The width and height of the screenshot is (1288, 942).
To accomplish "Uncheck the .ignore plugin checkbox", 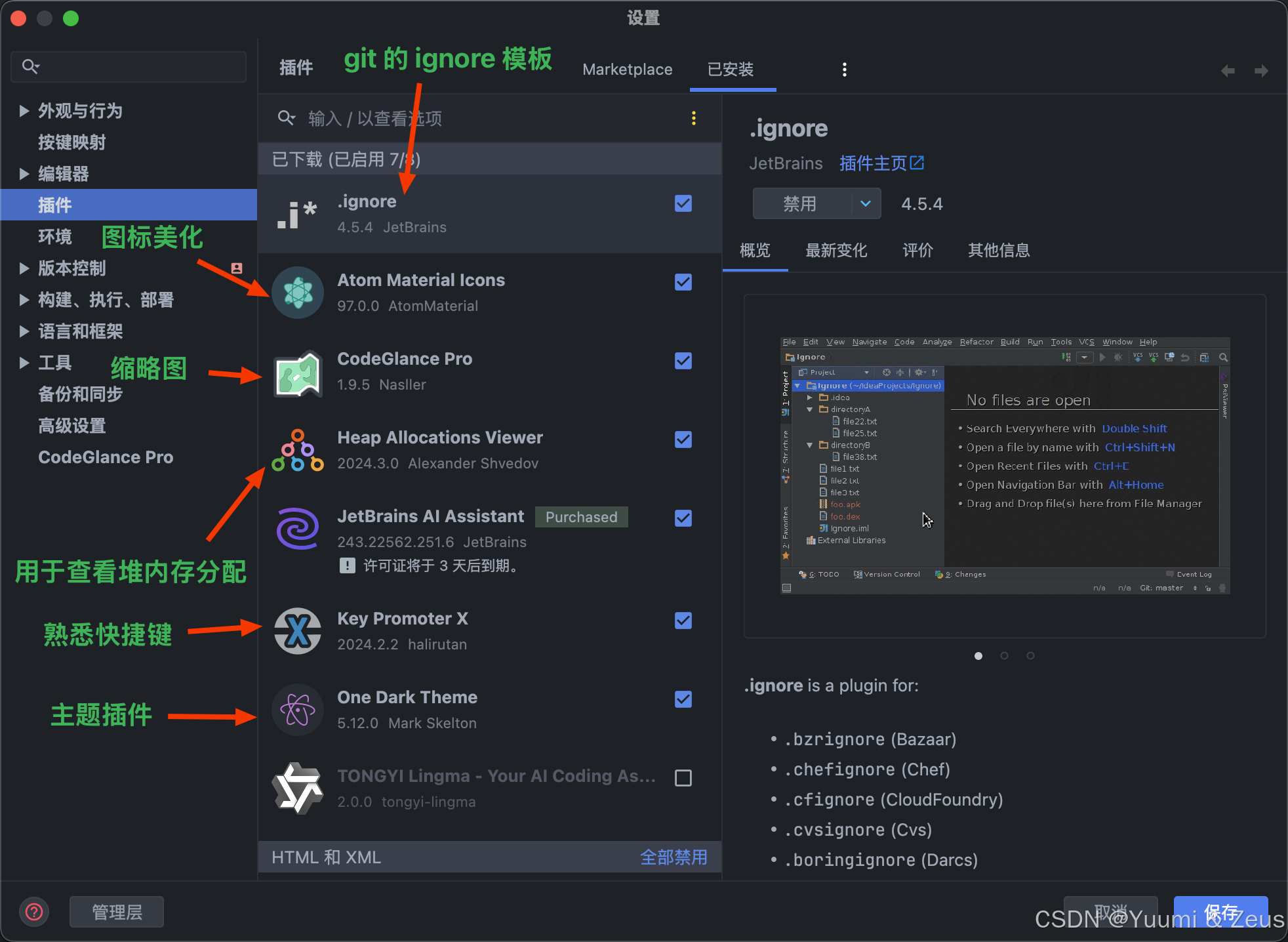I will coord(683,203).
